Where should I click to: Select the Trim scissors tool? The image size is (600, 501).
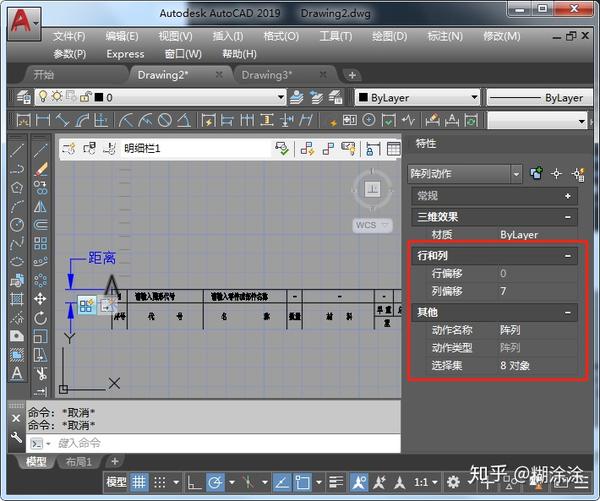coord(40,373)
